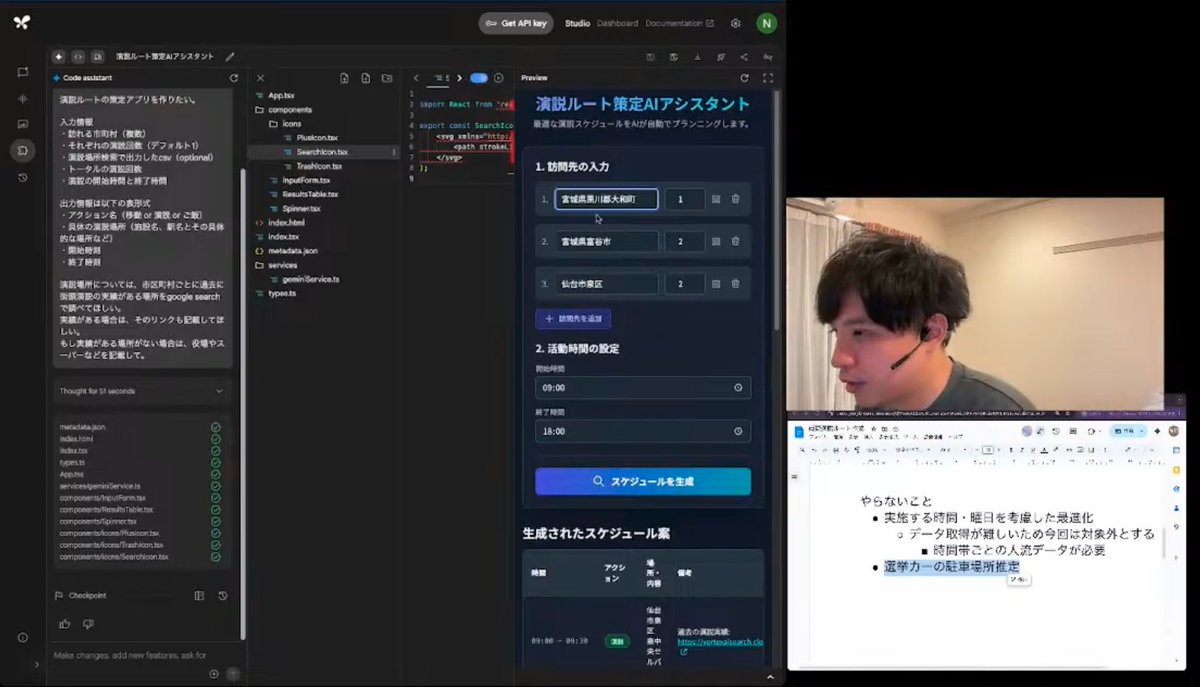1200x687 pixels.
Task: Click the Get API key button
Action: (x=516, y=23)
